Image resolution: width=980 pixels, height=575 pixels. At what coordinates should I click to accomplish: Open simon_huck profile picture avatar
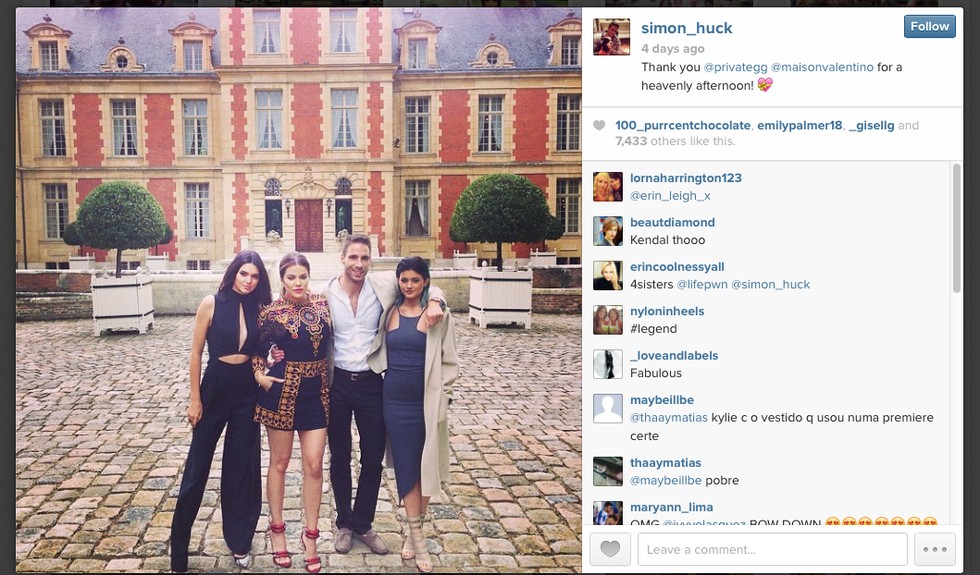coord(611,37)
